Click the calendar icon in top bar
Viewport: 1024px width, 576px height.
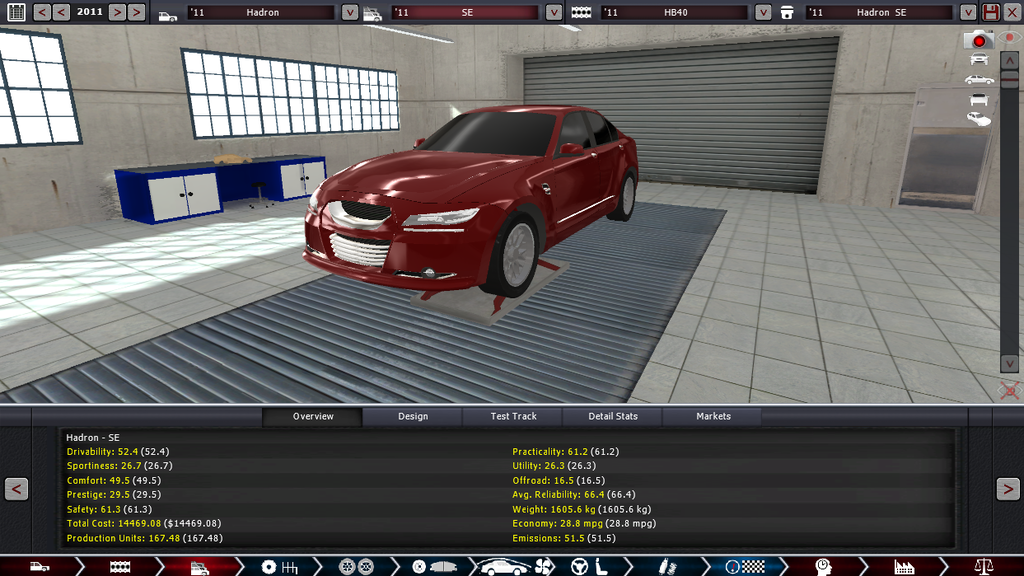pos(15,12)
